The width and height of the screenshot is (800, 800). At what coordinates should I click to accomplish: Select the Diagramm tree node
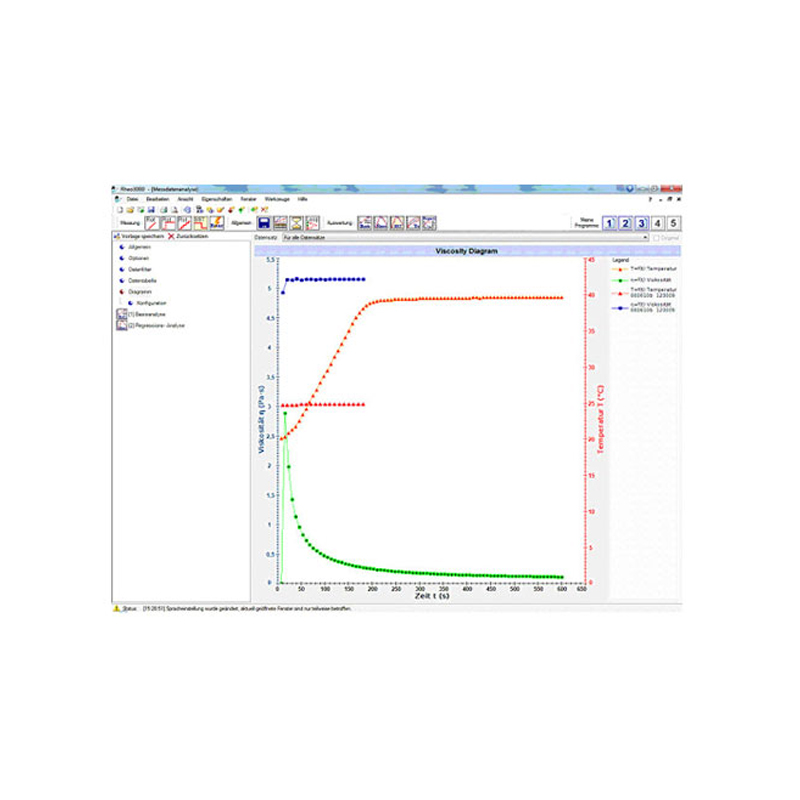pyautogui.click(x=140, y=292)
